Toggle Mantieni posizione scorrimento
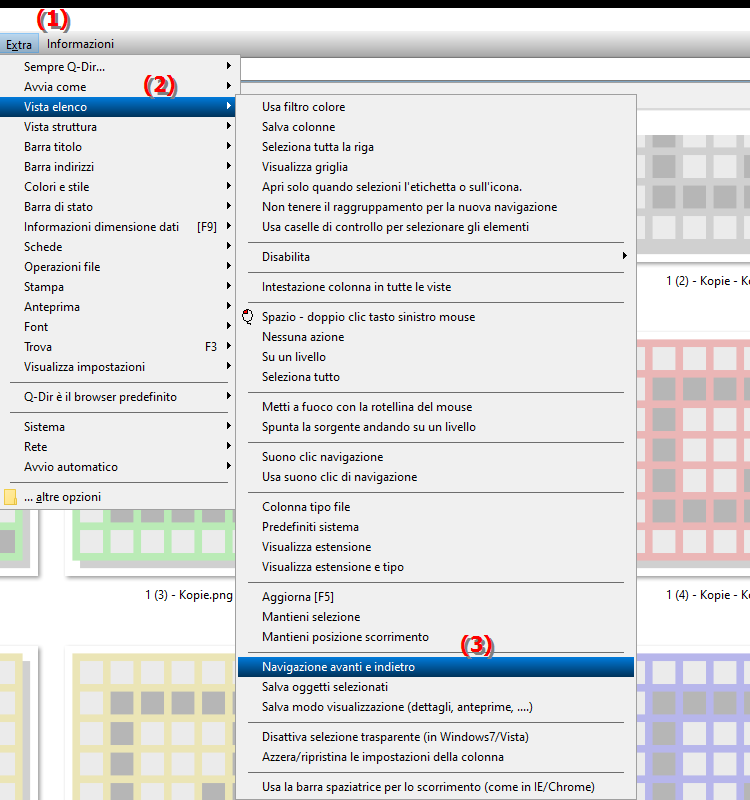This screenshot has height=800, width=750. point(436,637)
